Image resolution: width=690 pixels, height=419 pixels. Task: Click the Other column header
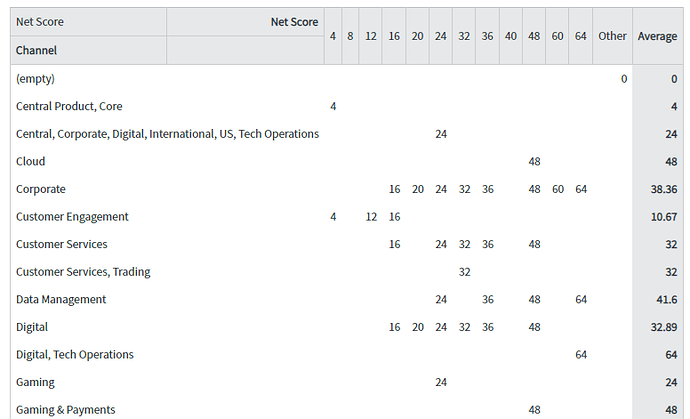point(612,36)
